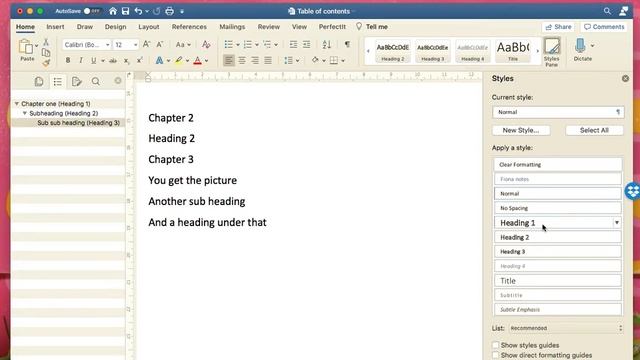Click the Share button

(x=558, y=27)
